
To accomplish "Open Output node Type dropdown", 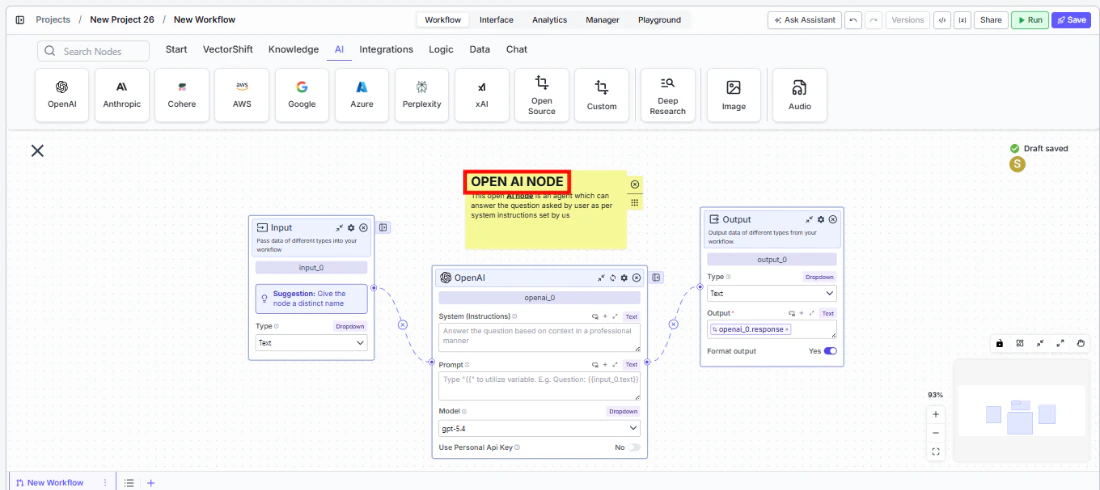I will 772,293.
